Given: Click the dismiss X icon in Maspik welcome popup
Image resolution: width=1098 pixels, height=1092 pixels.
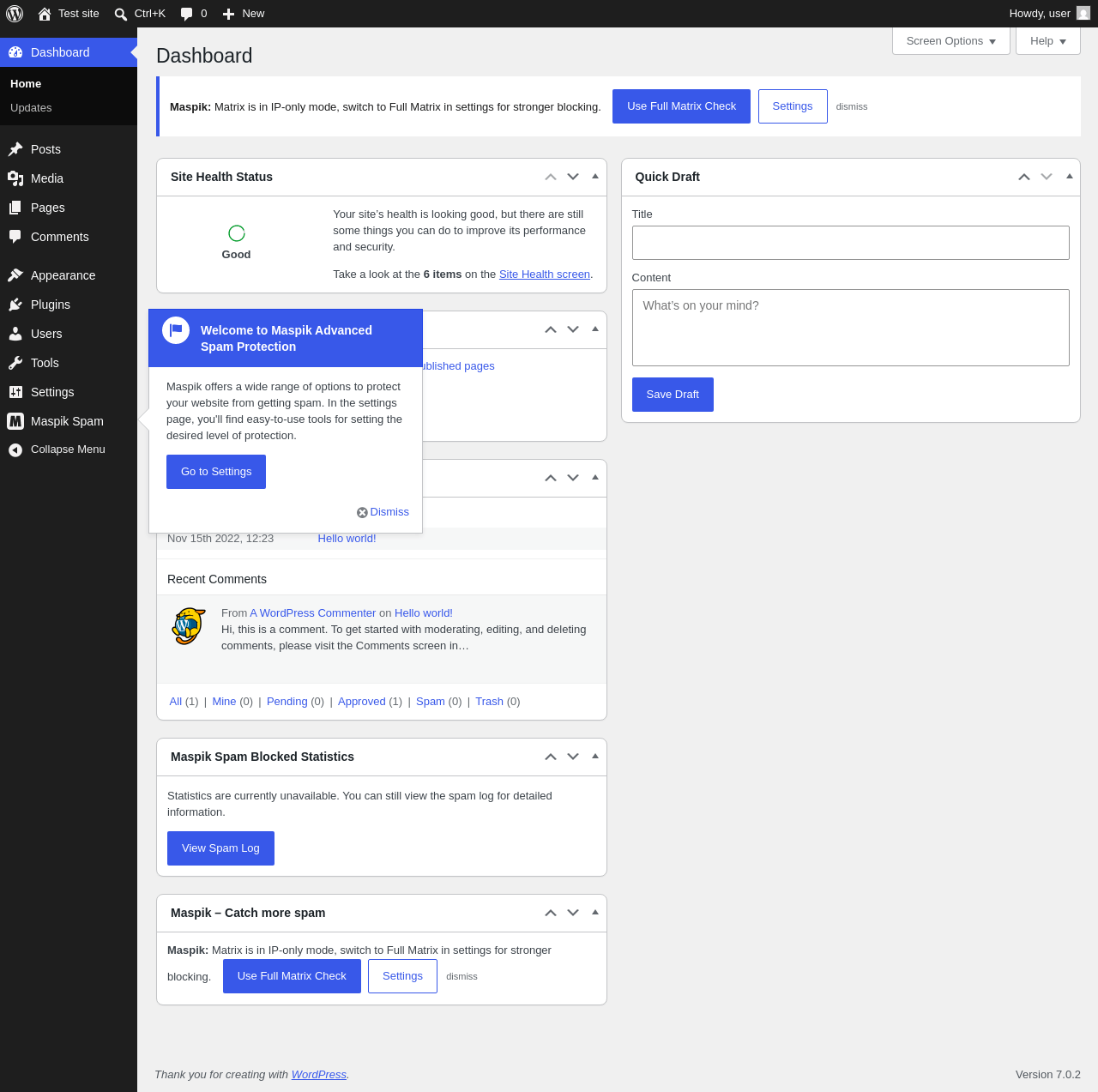Looking at the screenshot, I should [x=362, y=512].
